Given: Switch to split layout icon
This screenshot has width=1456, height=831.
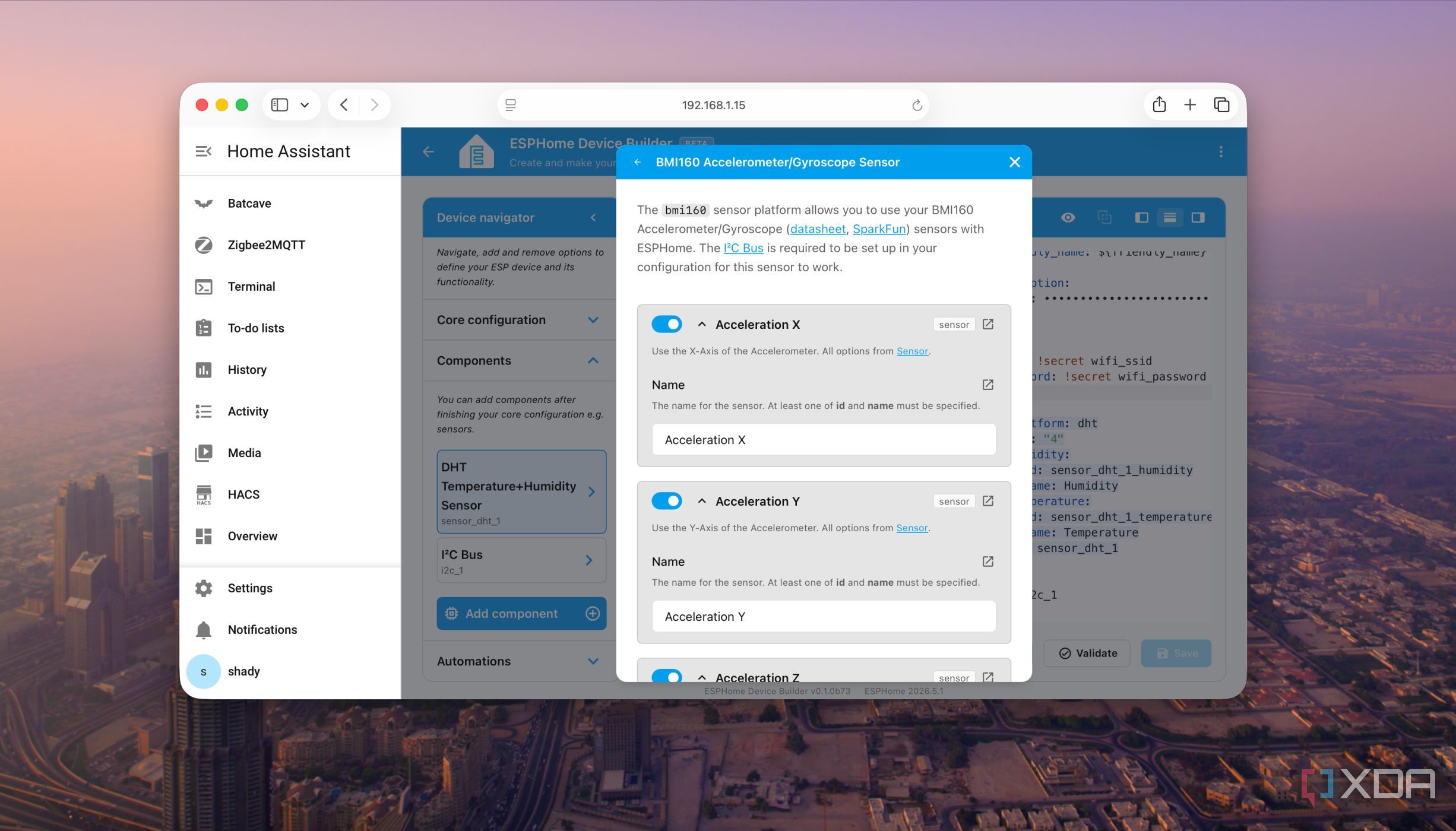Looking at the screenshot, I should coord(1169,217).
